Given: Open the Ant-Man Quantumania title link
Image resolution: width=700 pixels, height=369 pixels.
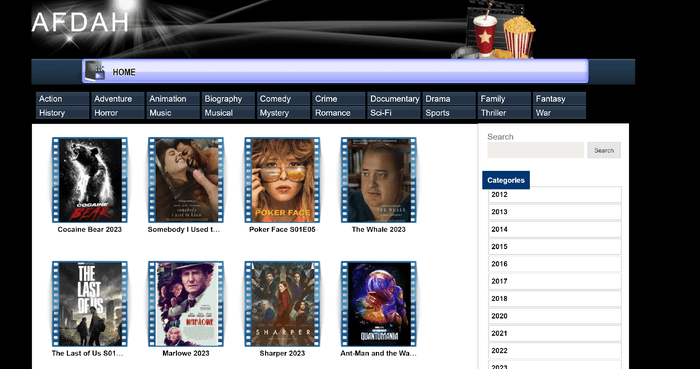Looking at the screenshot, I should point(378,353).
